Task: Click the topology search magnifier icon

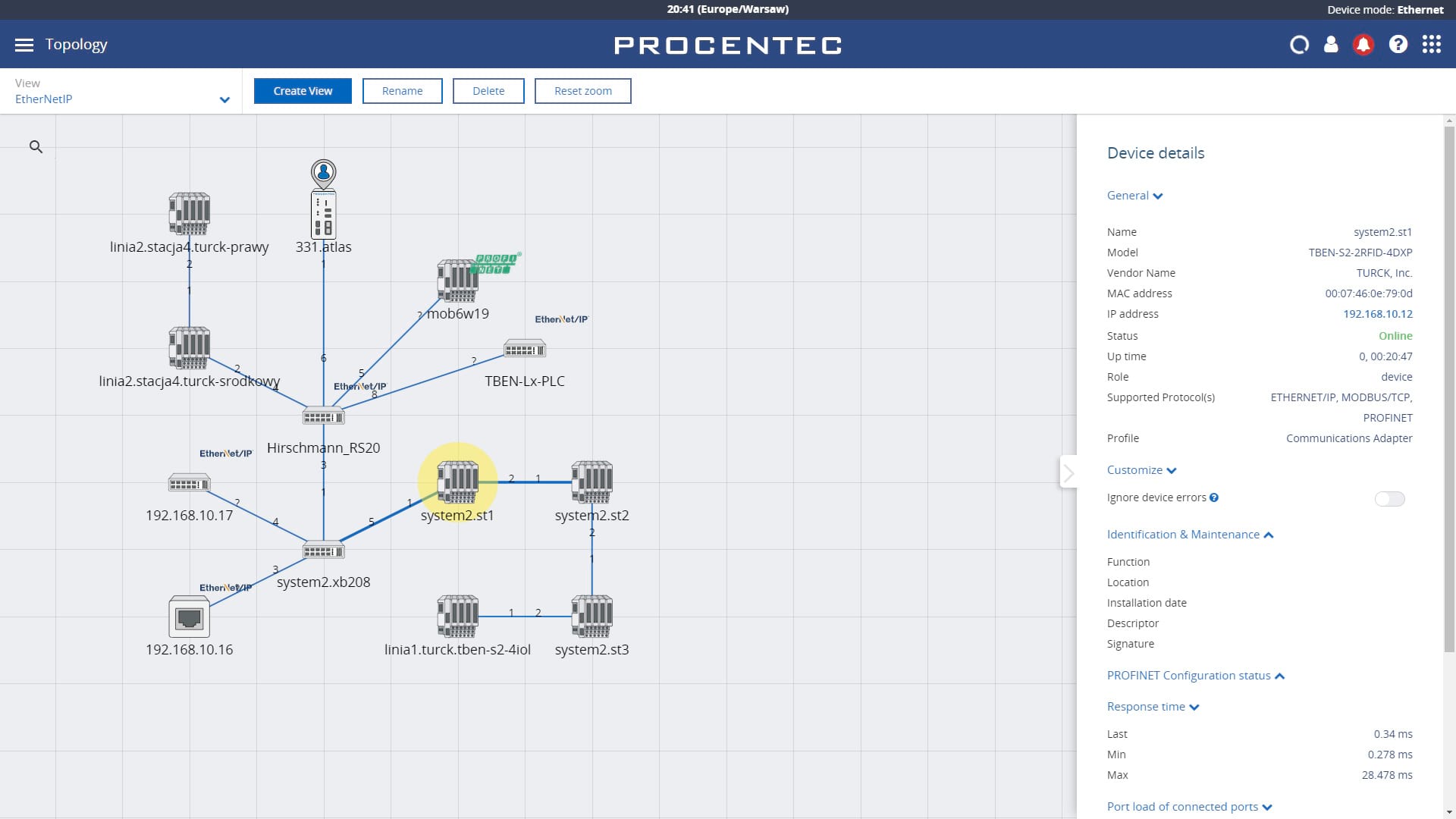Action: coord(36,146)
